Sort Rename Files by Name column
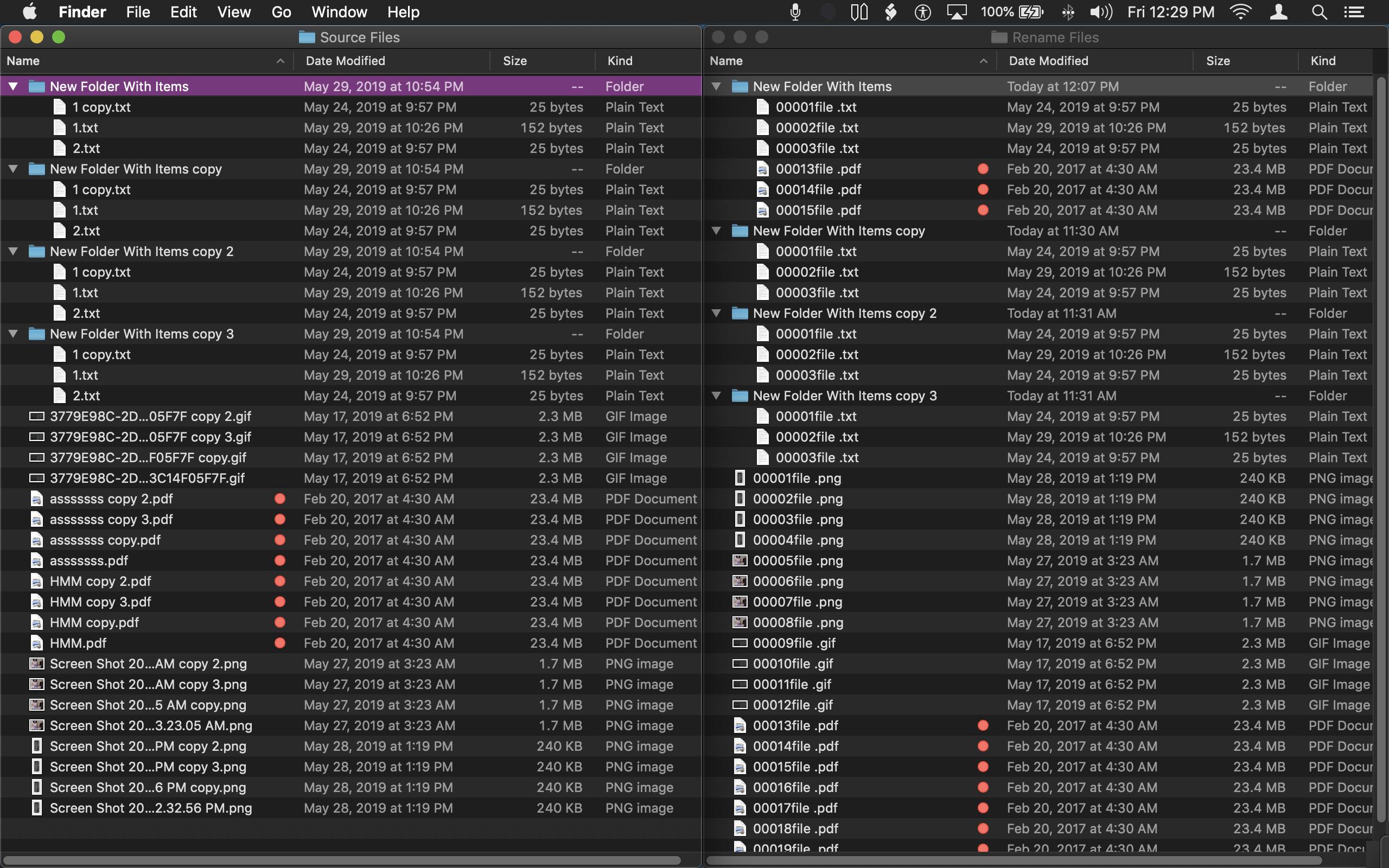 pos(850,61)
